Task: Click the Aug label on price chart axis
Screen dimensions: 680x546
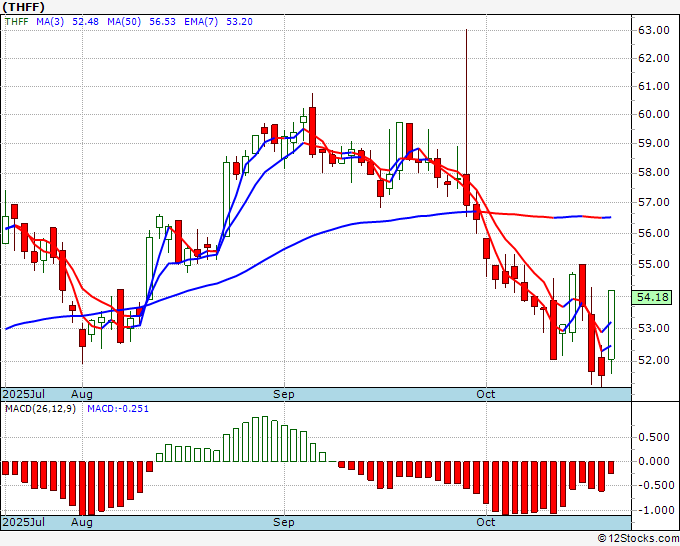Action: (82, 394)
